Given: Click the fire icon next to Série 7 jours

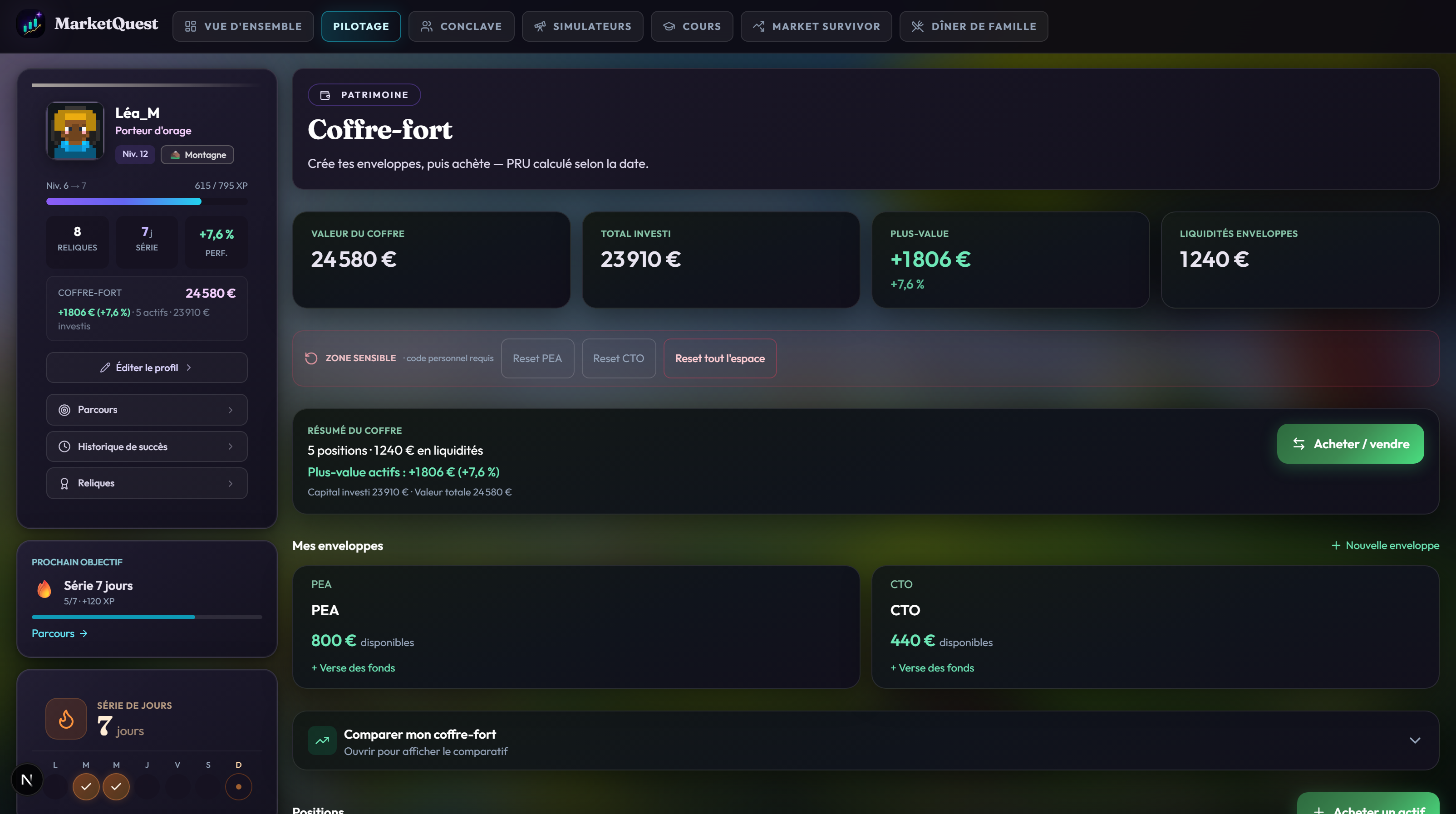Looking at the screenshot, I should (x=44, y=589).
